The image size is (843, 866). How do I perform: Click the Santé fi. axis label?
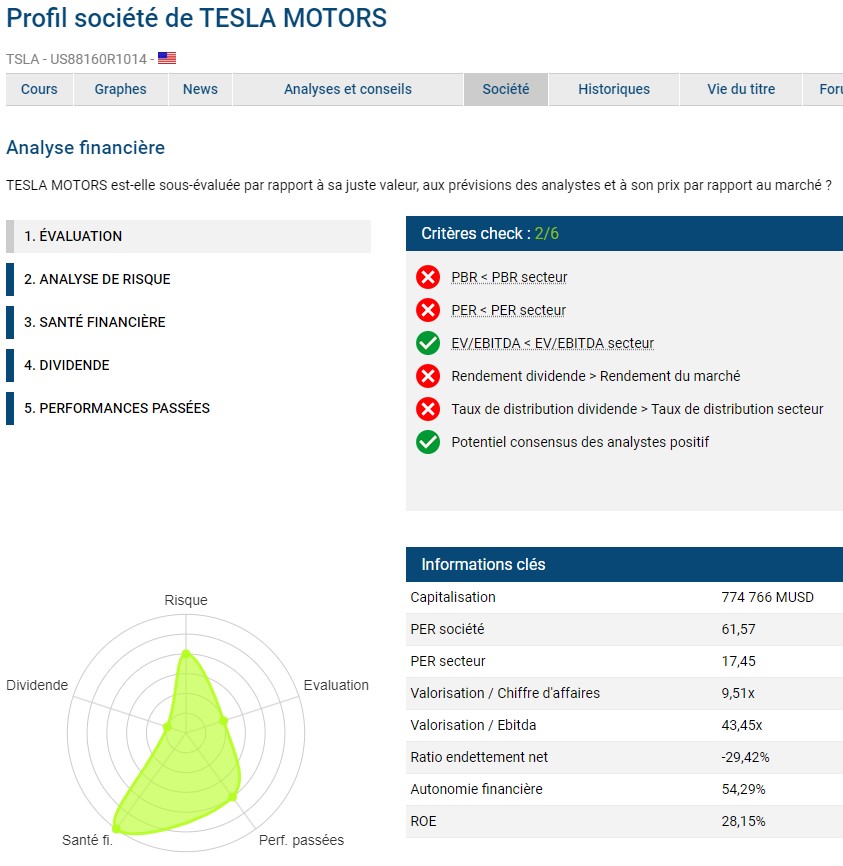[87, 841]
